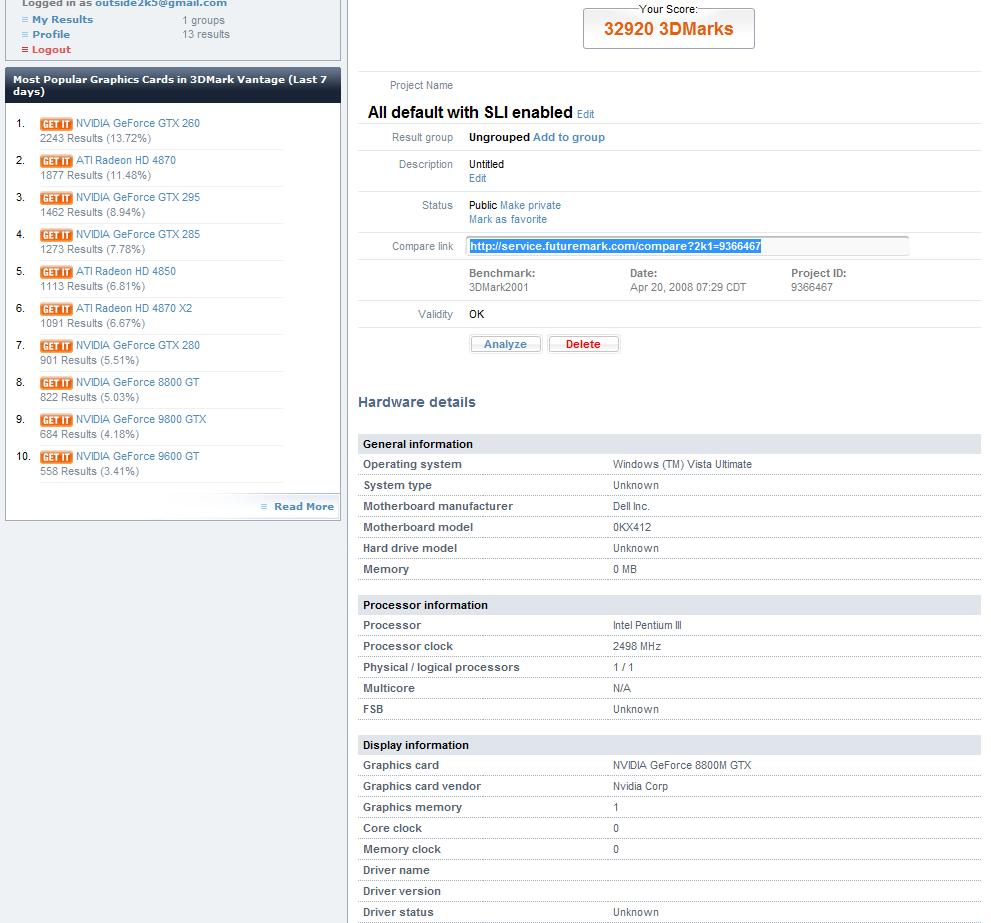
Task: Open ATI Radeon HD 4870 X2 link
Action: tap(134, 308)
